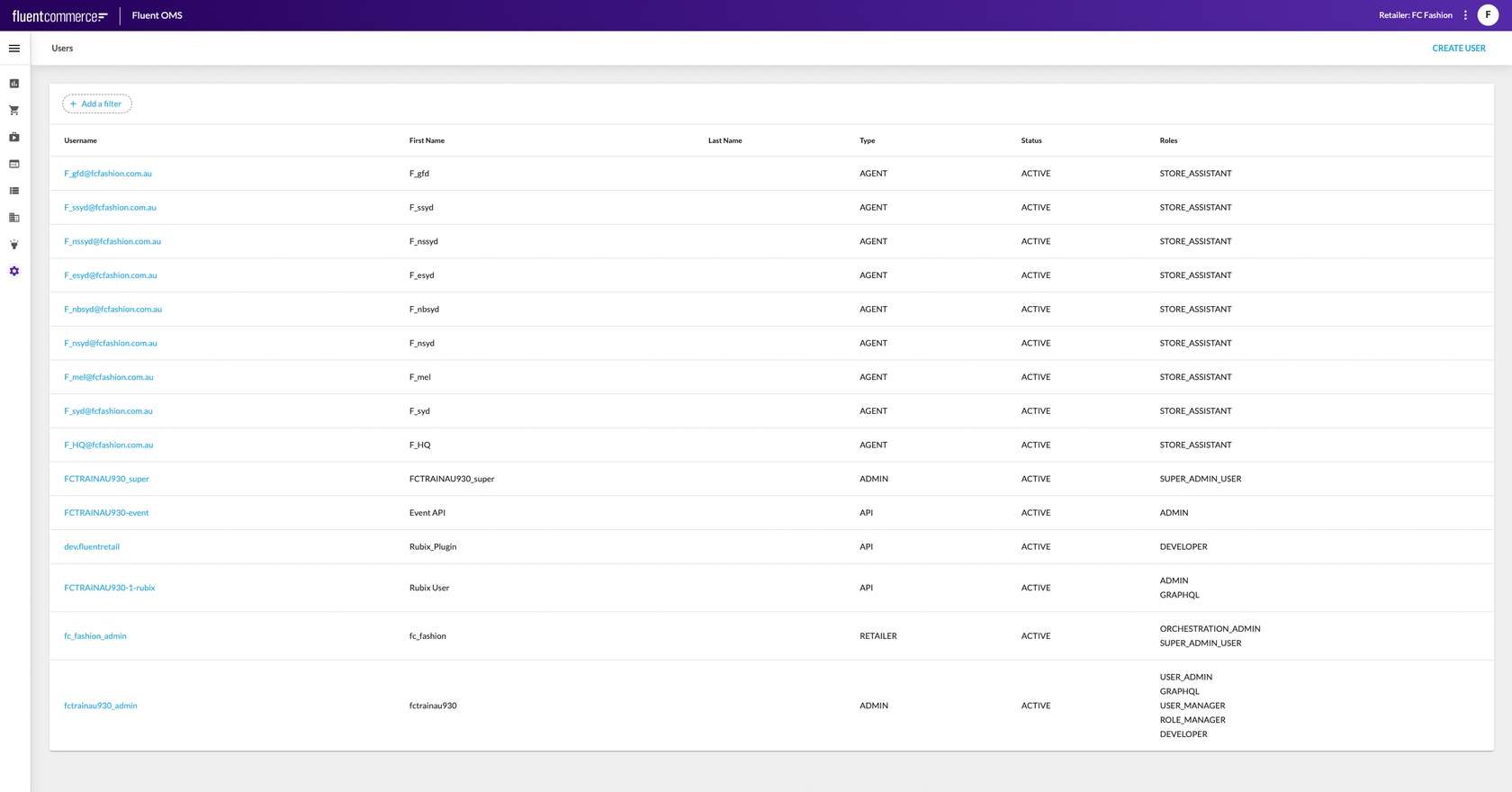This screenshot has width=1512, height=792.
Task: Open the three-dot retailer options menu
Action: click(1465, 15)
